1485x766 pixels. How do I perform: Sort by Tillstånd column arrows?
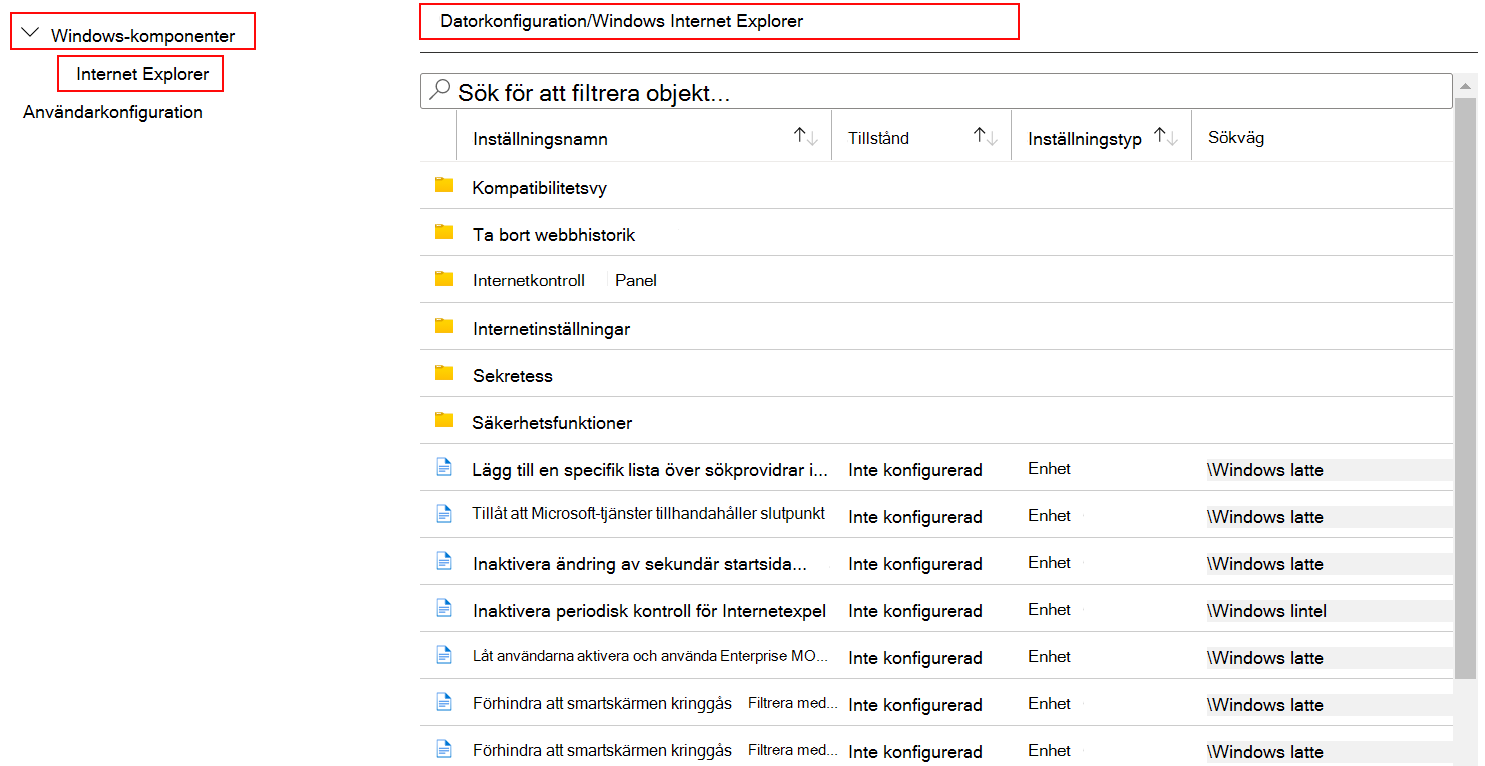986,136
